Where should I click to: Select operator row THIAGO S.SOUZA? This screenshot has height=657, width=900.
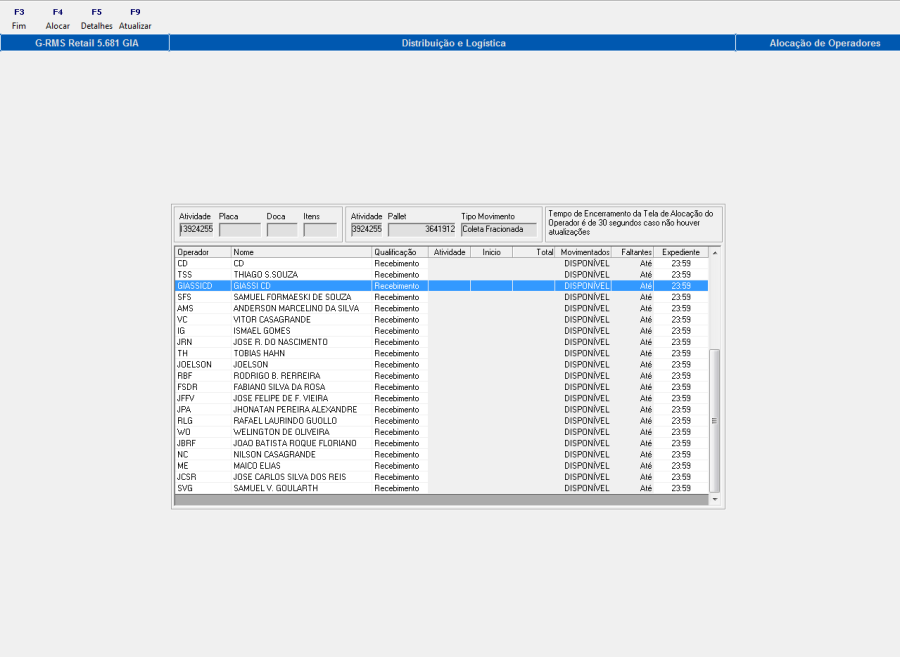[441, 275]
